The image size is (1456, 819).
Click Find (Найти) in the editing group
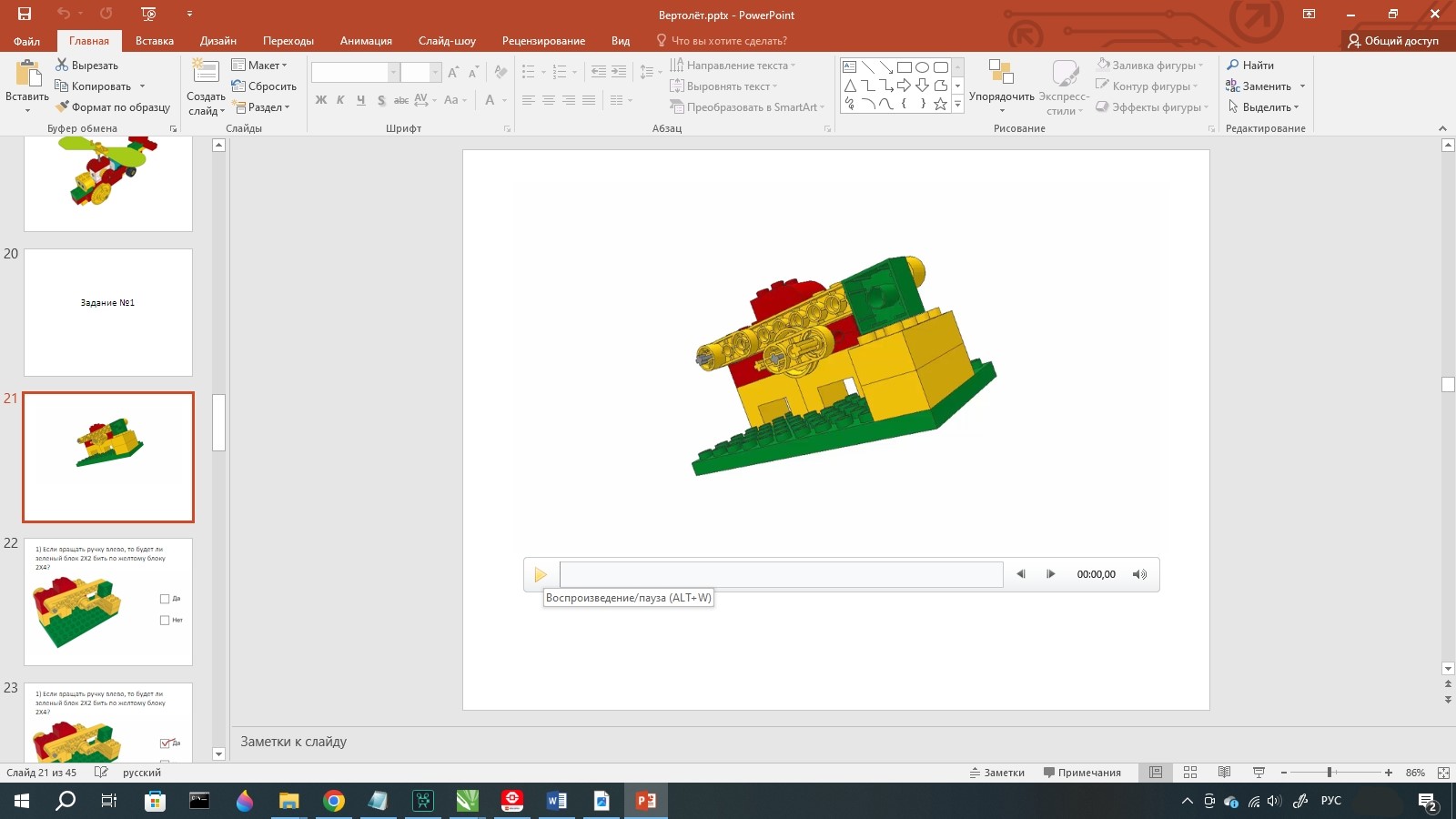pos(1250,65)
